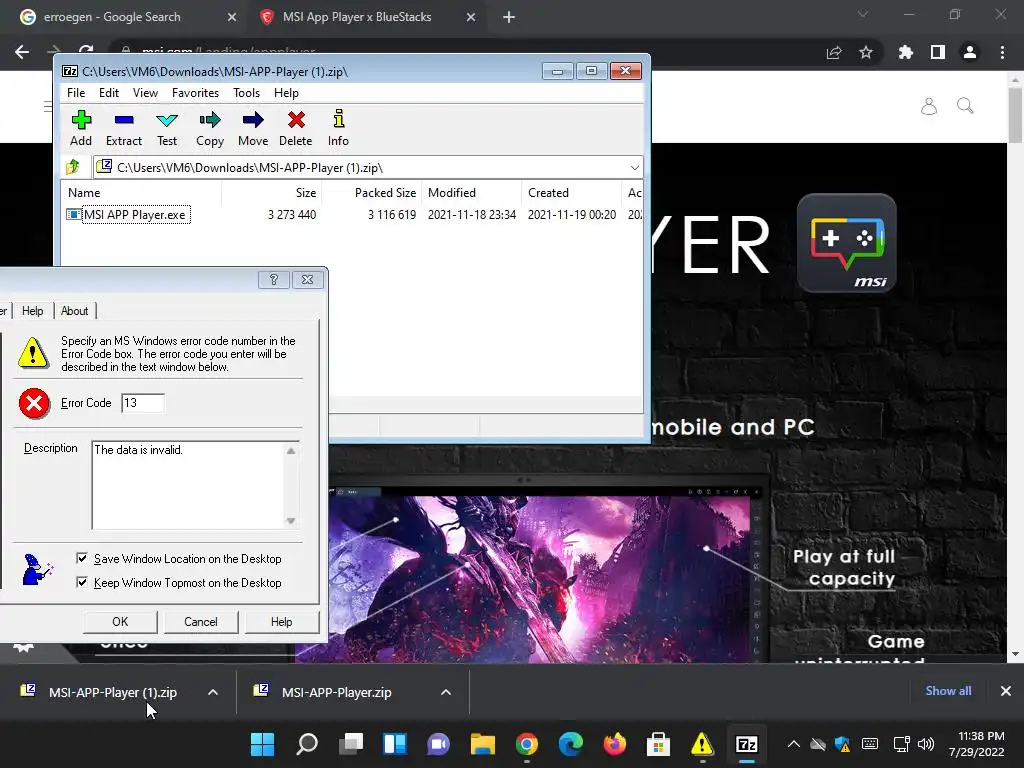
Task: Open the Help menu in 7-Zip
Action: 286,93
